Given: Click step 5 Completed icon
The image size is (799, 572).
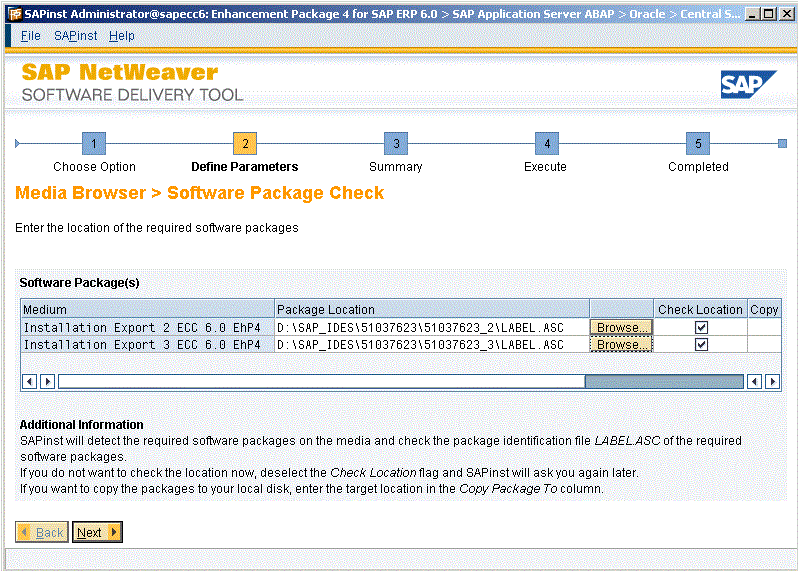Looking at the screenshot, I should coord(698,143).
